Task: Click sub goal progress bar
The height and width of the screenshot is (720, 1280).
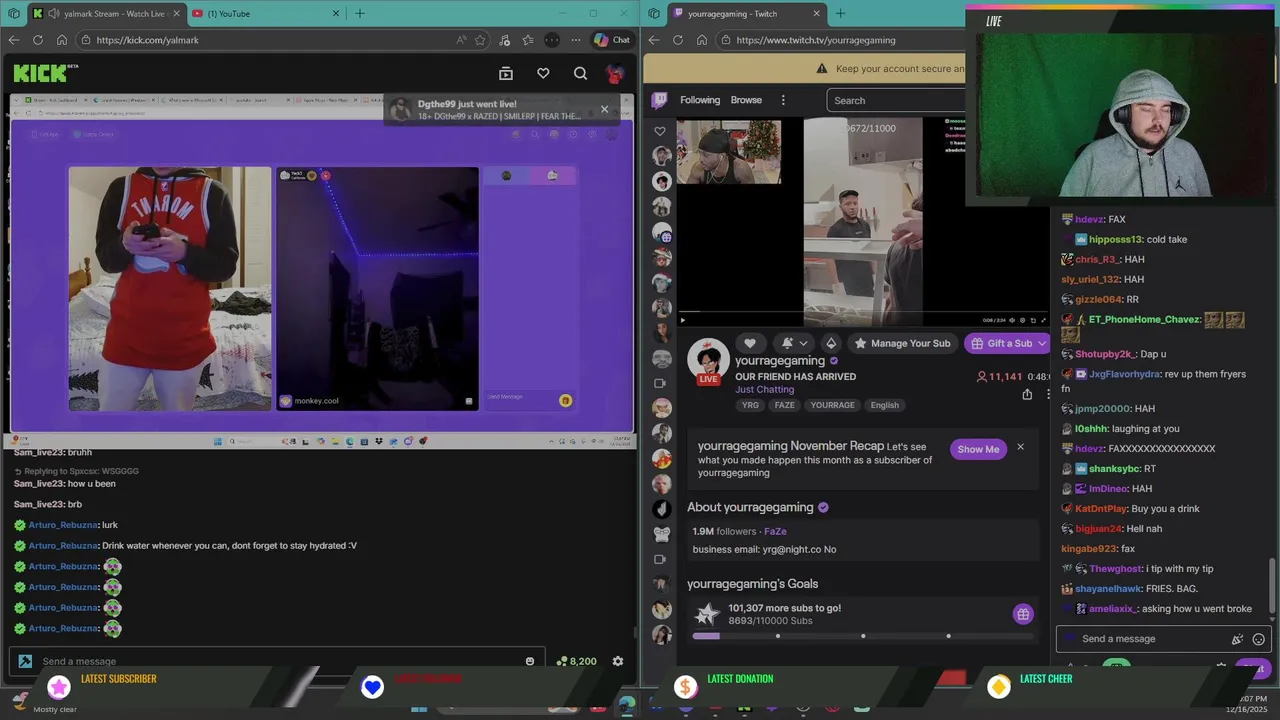Action: (862, 636)
